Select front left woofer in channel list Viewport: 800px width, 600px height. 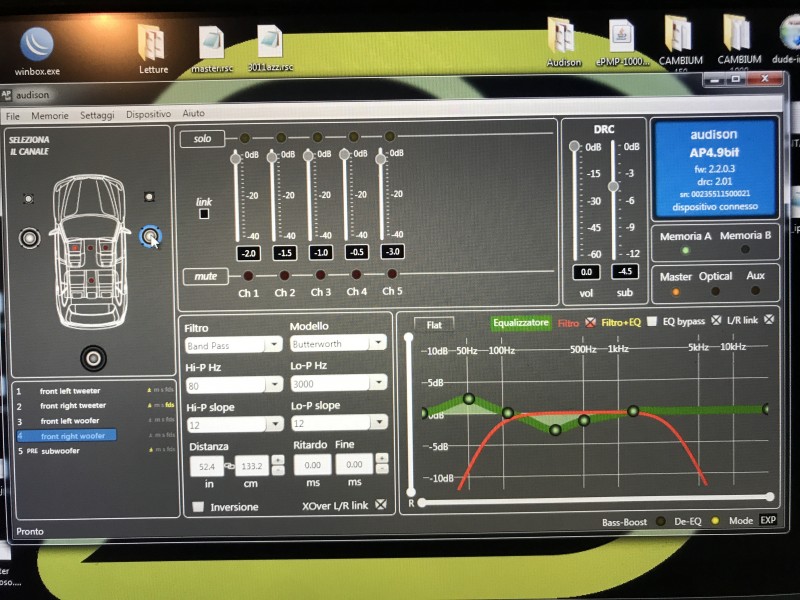(x=70, y=421)
